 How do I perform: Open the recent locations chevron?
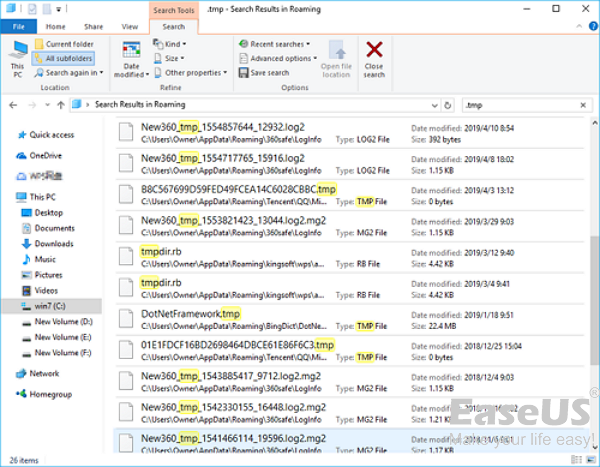click(47, 105)
